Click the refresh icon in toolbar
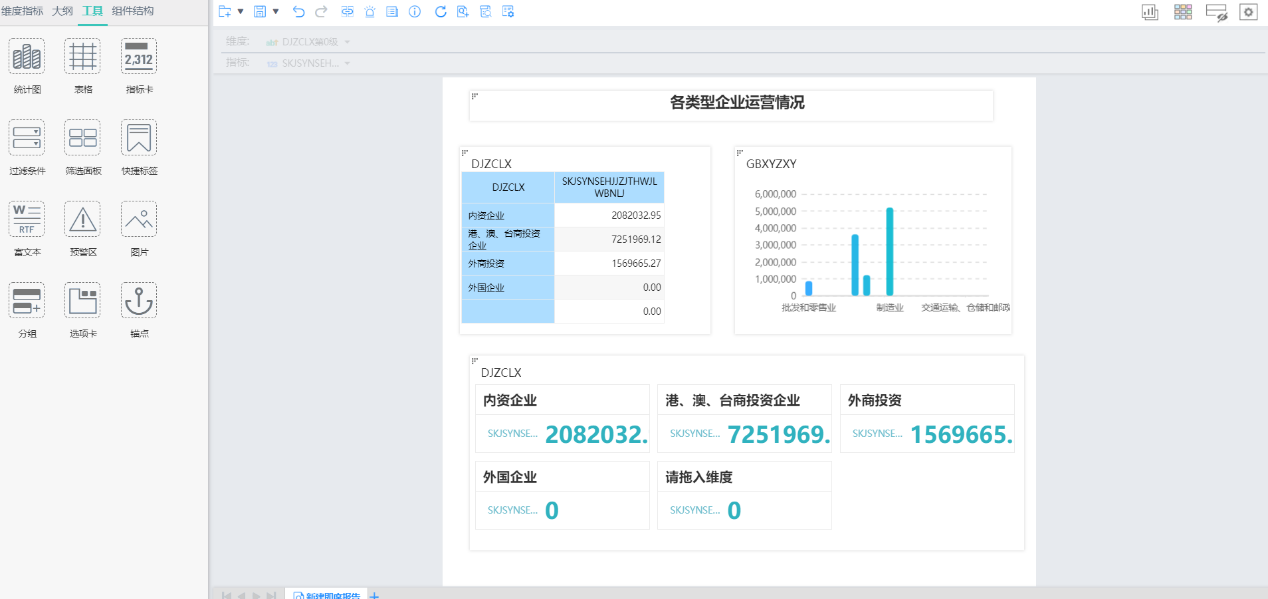The image size is (1268, 599). point(440,12)
